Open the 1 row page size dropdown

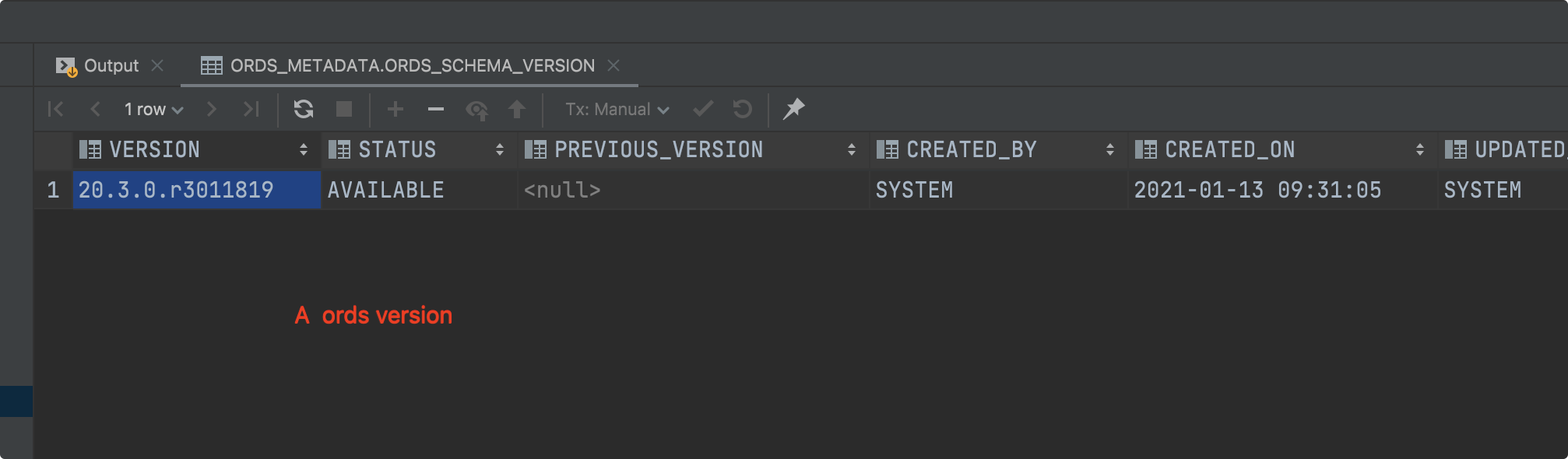pos(153,110)
